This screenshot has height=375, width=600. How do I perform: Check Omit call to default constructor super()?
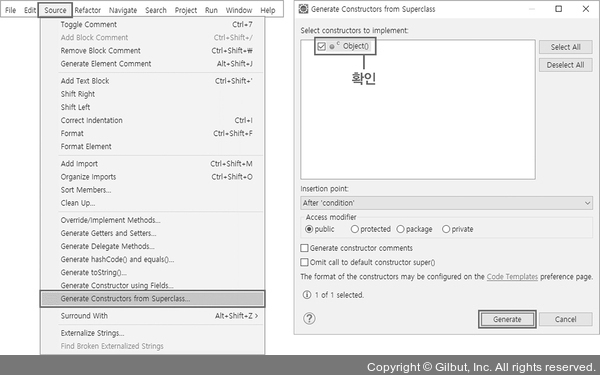pyautogui.click(x=304, y=262)
